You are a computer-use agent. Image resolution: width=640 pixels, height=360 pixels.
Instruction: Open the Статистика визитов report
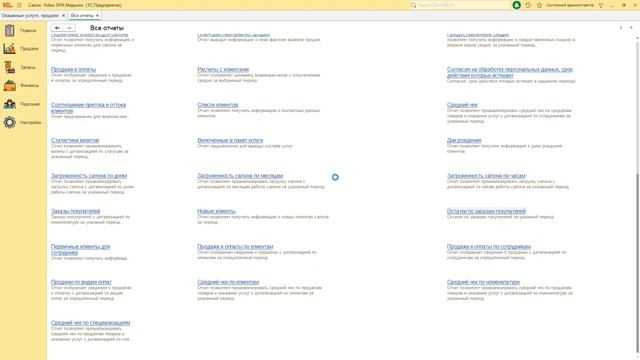point(75,140)
